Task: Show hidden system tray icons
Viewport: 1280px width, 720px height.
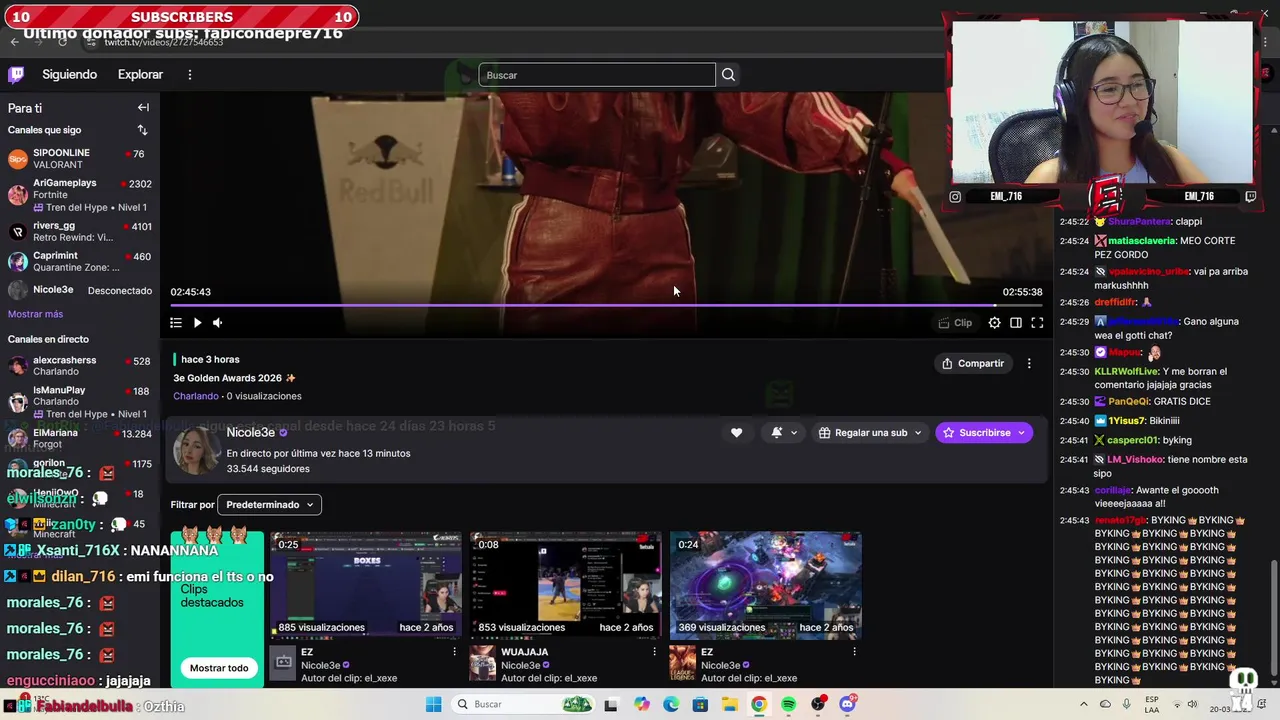Action: (x=1083, y=705)
